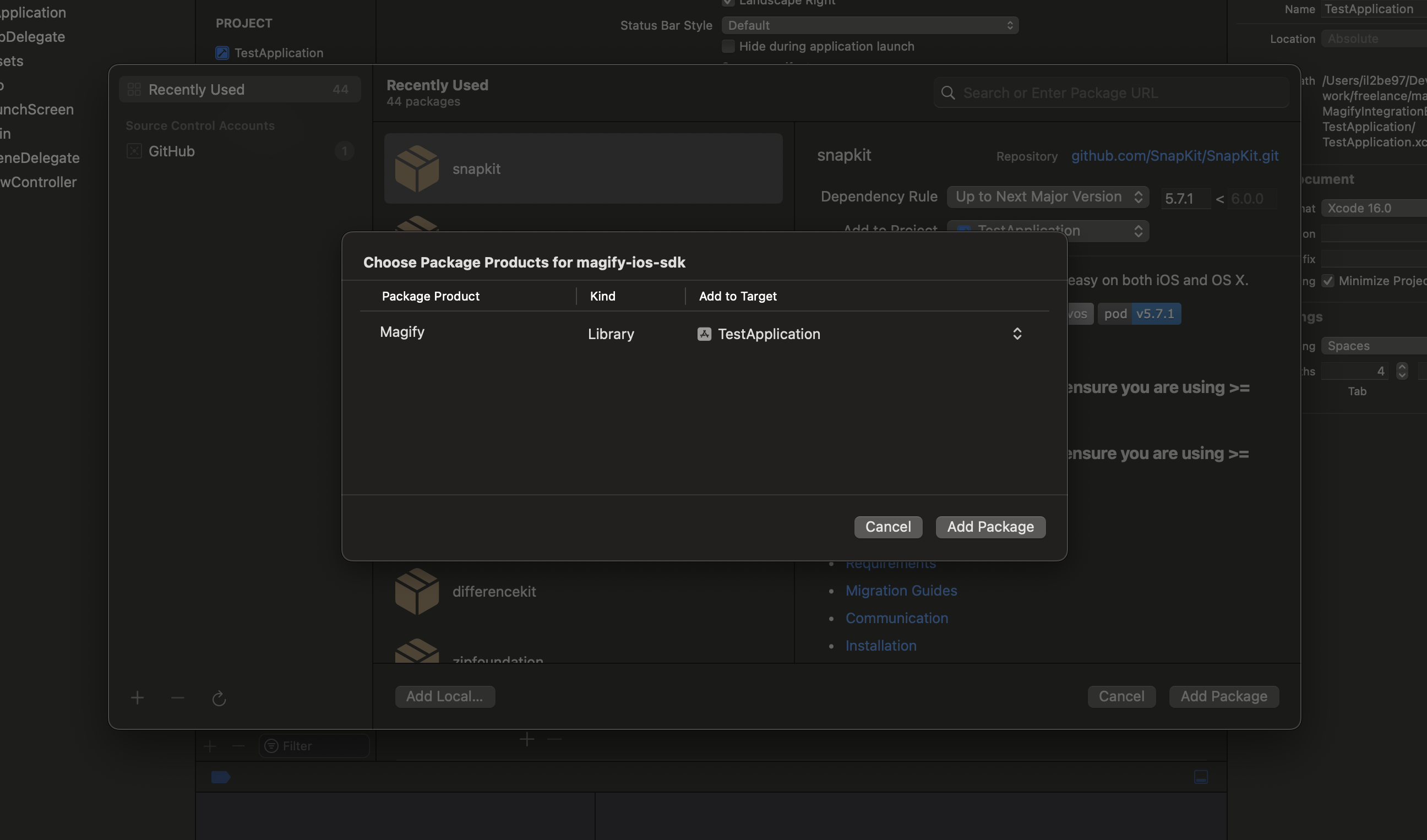Toggle Minimize Project checkbox
The image size is (1427, 840).
click(1328, 281)
